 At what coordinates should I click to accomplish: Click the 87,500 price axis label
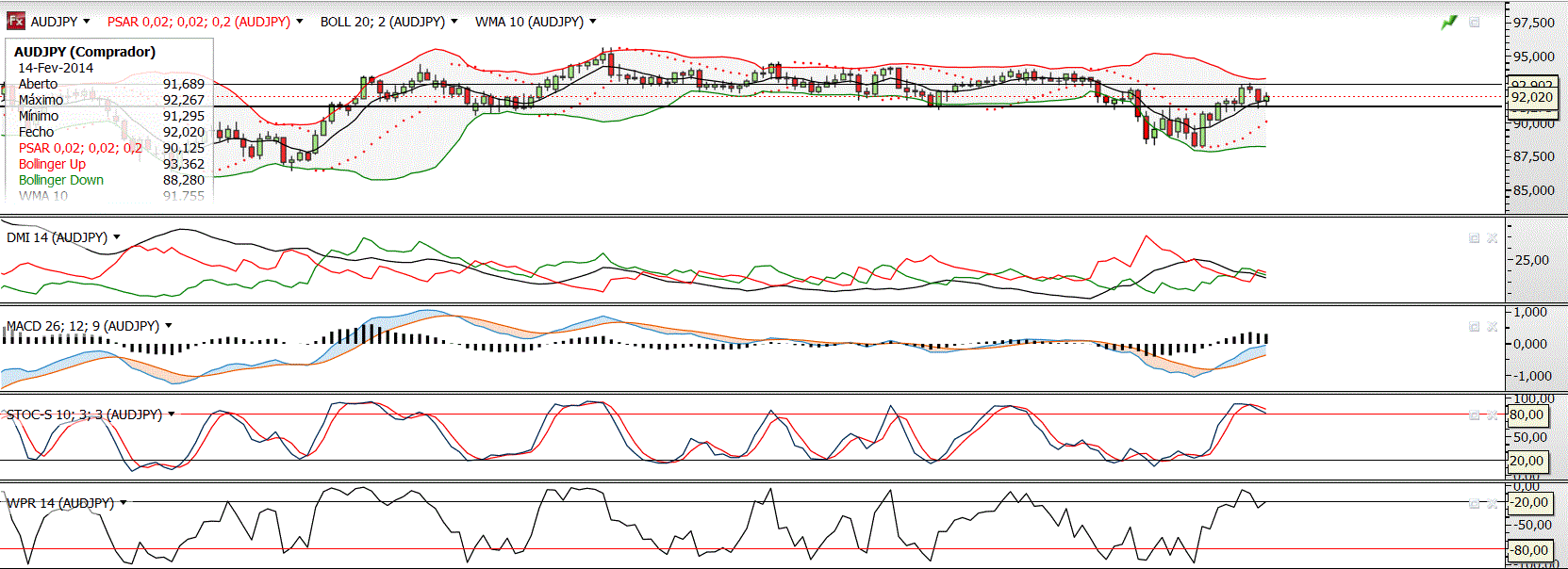click(1534, 156)
